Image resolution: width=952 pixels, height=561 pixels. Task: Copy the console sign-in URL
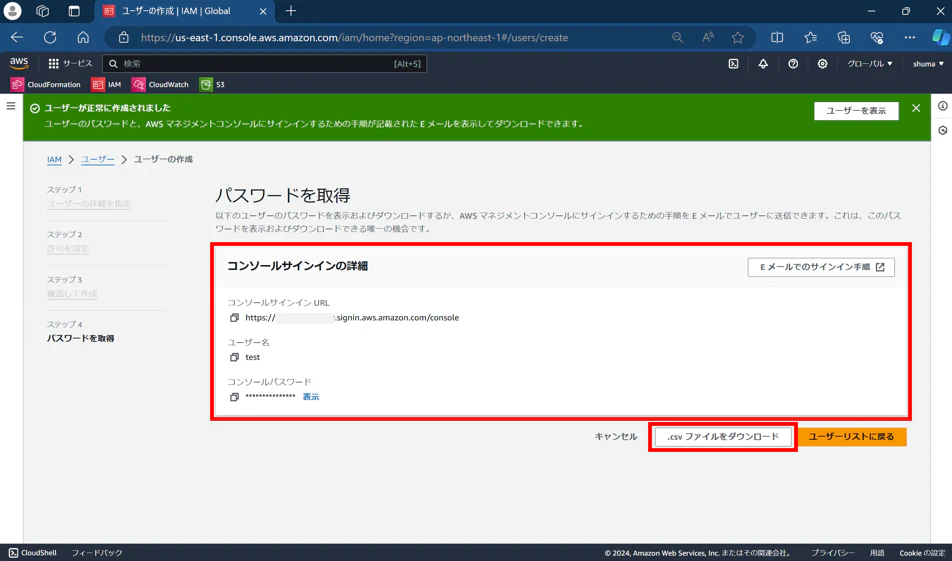(x=234, y=318)
